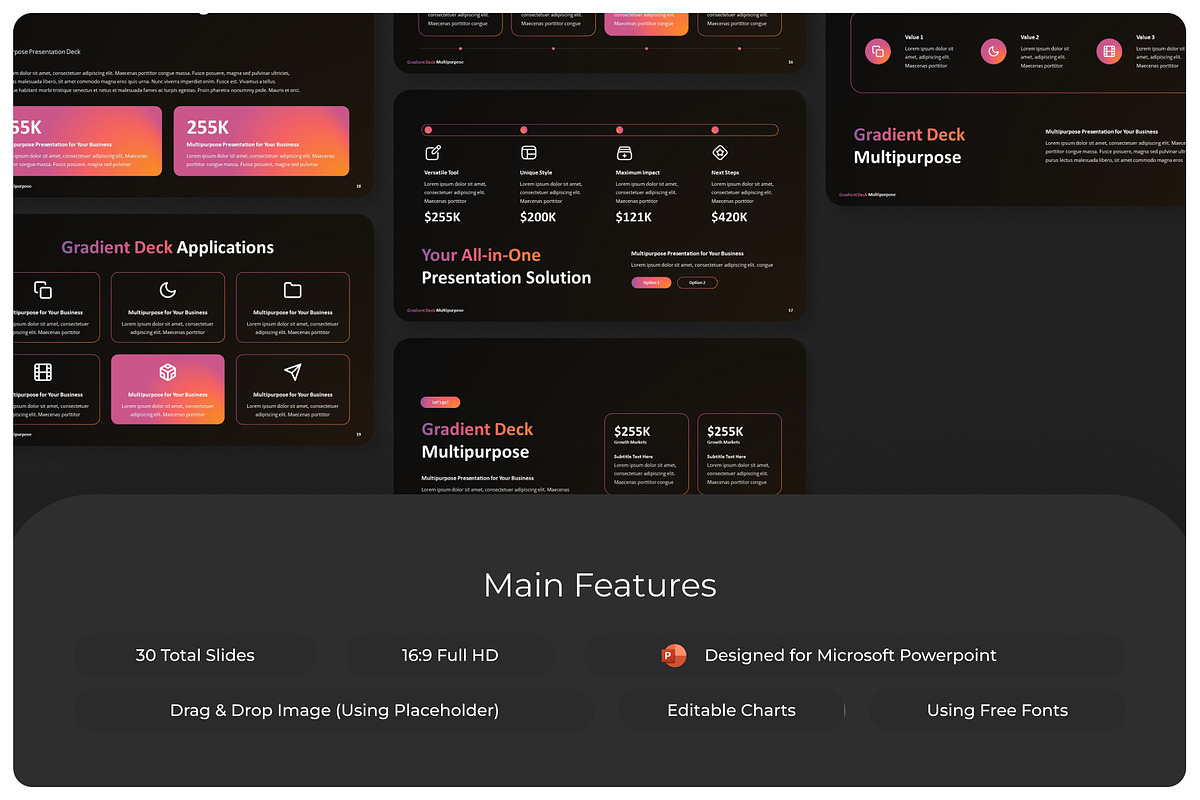1200x800 pixels.
Task: Click the Let's go! pill button
Action: coord(441,402)
